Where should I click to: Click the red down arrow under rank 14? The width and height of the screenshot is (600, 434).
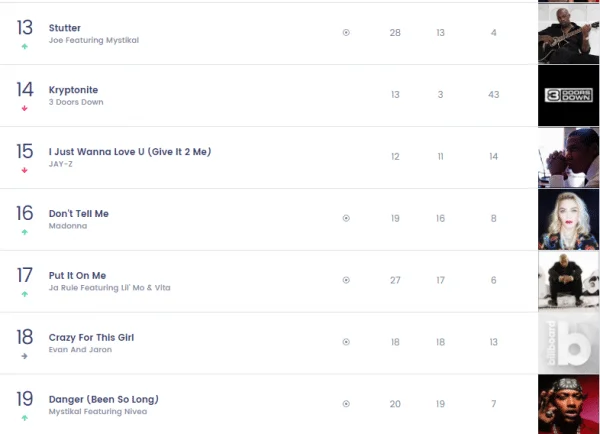tap(24, 108)
